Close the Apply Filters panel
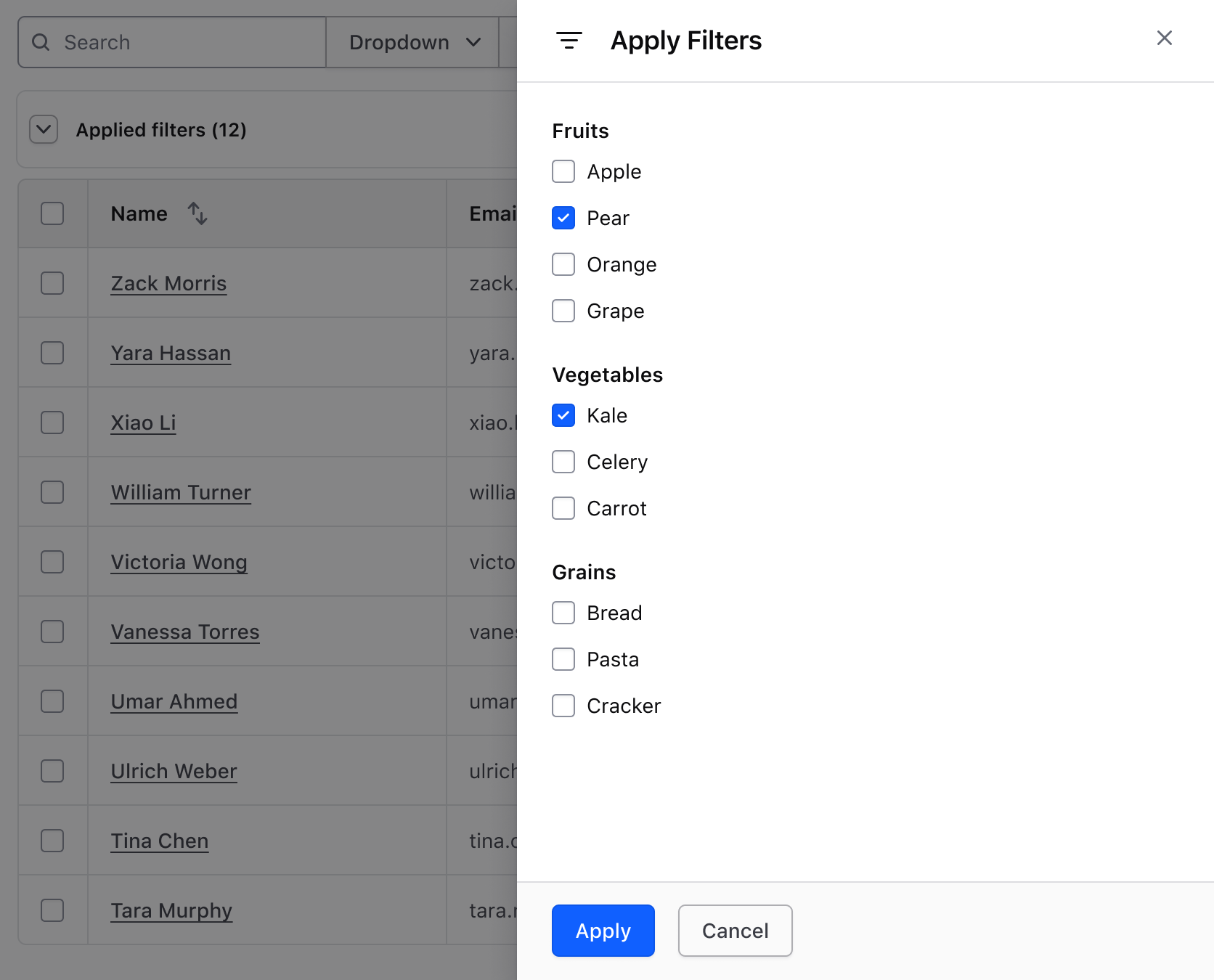Screen dimensions: 1214x980 (1165, 38)
